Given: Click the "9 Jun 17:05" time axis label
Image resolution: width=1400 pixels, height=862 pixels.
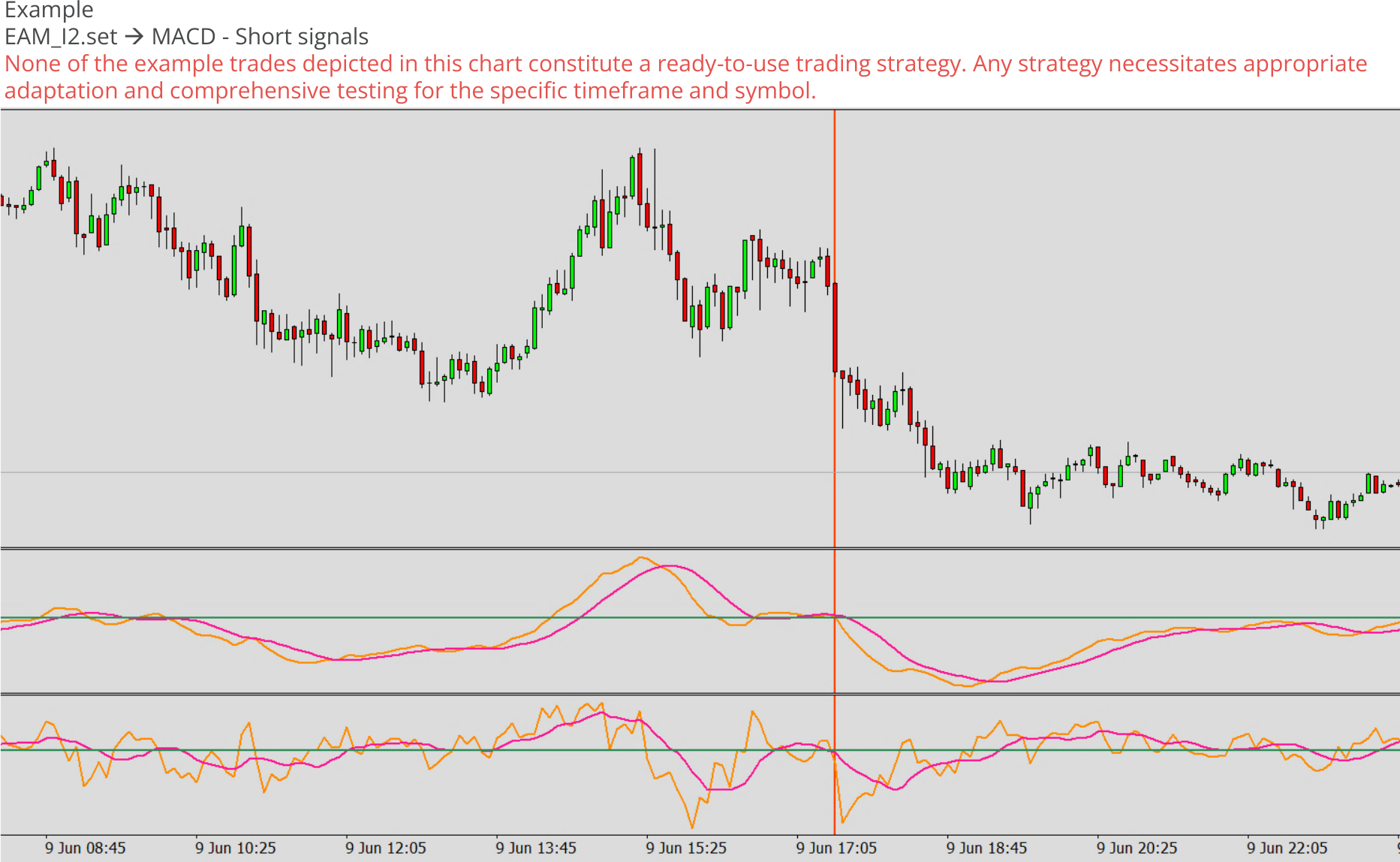Looking at the screenshot, I should [x=836, y=848].
